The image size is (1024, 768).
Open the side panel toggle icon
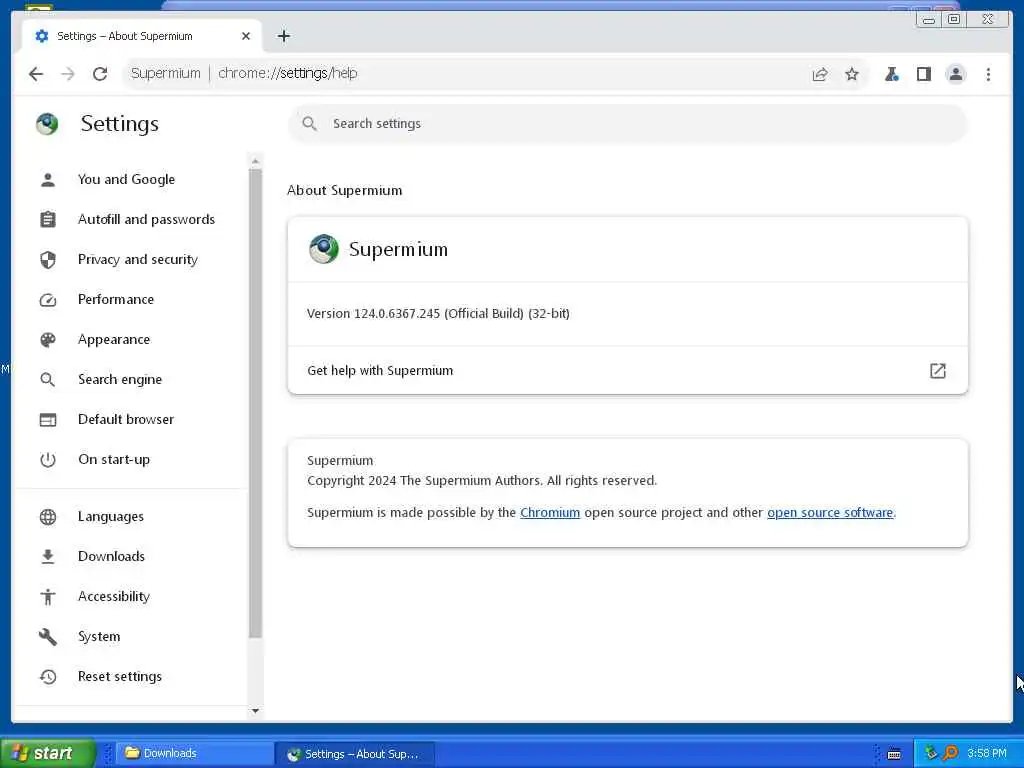click(923, 74)
